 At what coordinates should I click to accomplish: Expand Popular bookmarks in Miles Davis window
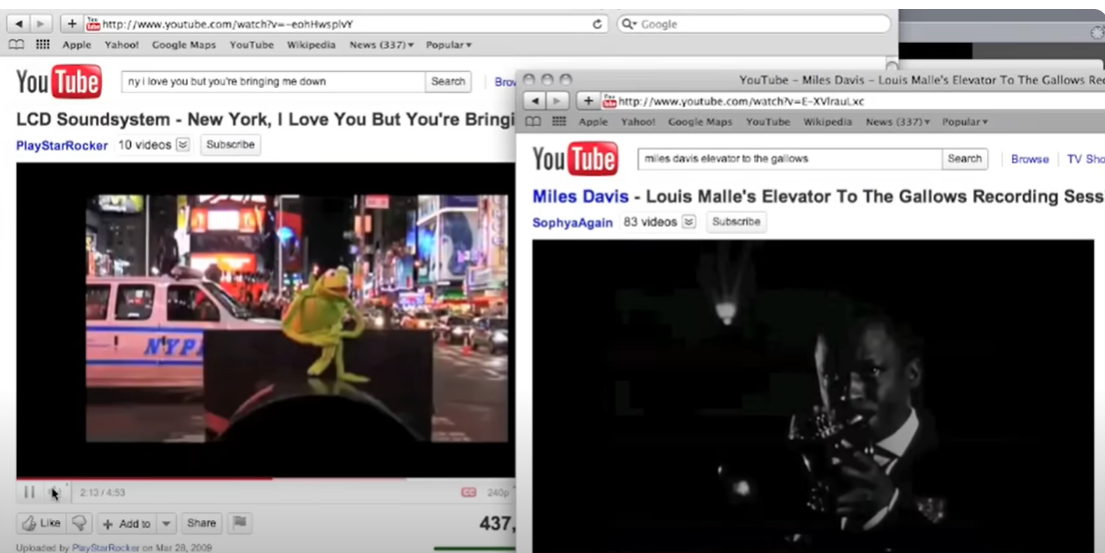965,122
